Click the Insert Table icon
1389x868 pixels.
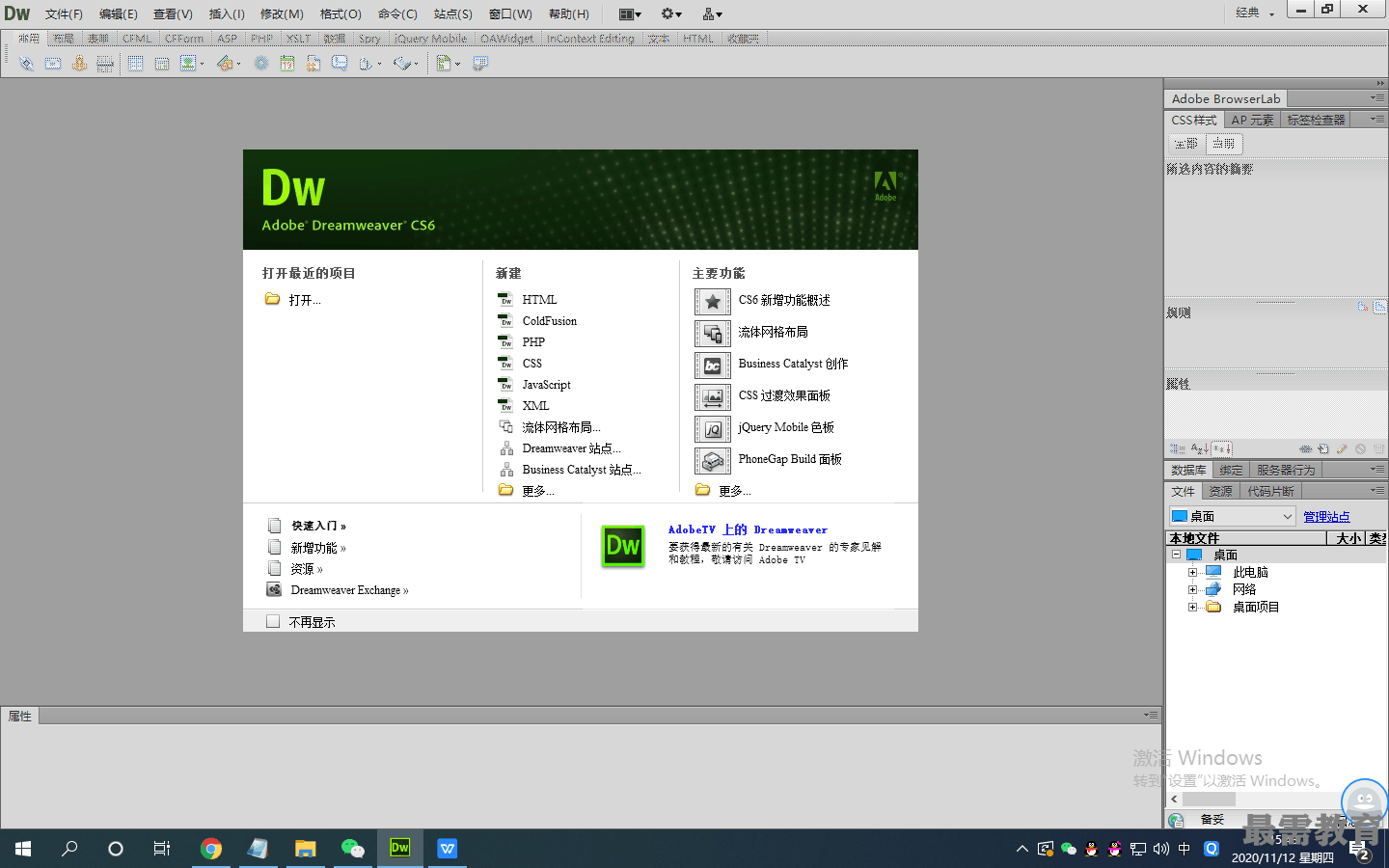coord(135,64)
